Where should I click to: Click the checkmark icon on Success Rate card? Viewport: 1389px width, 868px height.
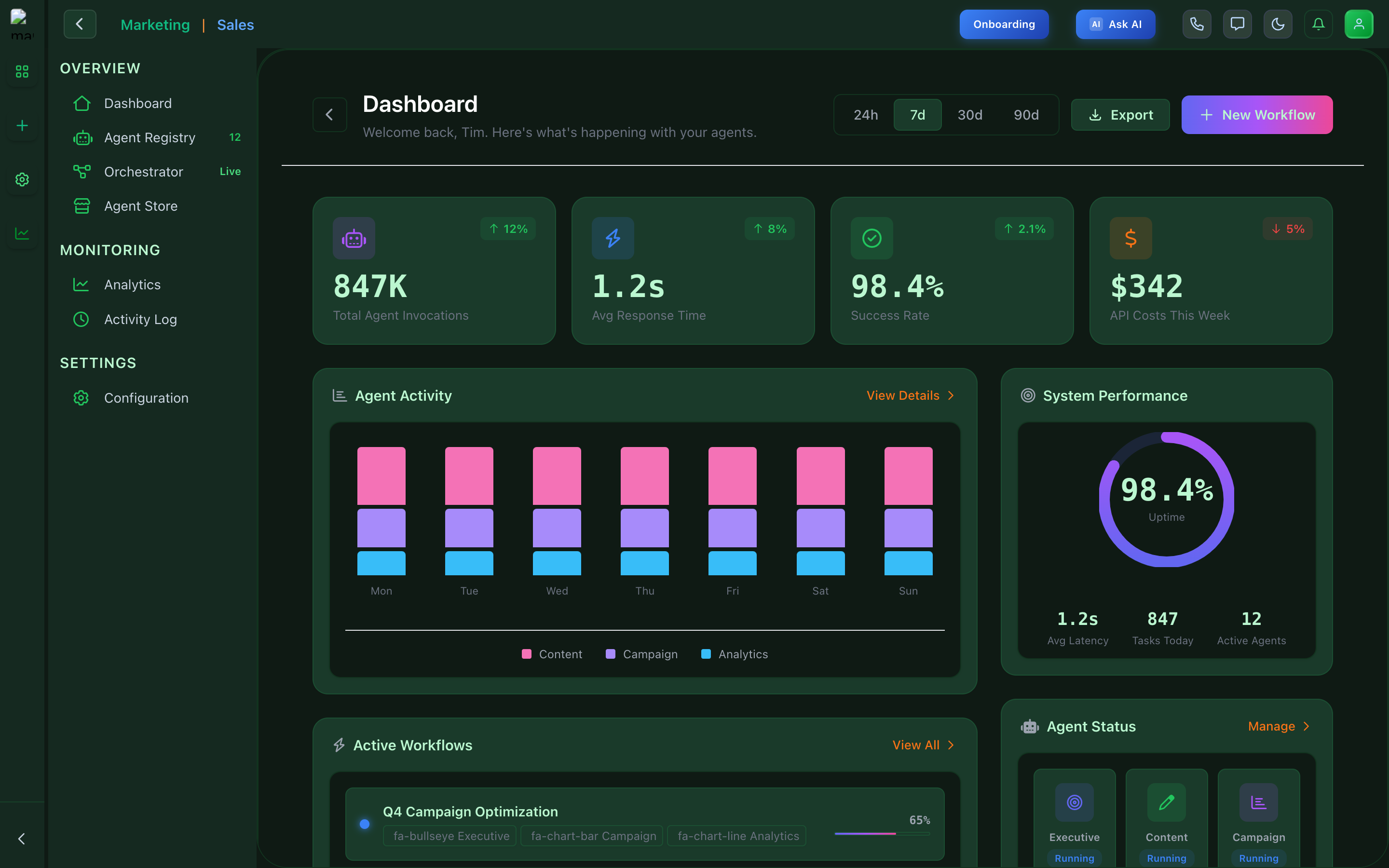872,238
